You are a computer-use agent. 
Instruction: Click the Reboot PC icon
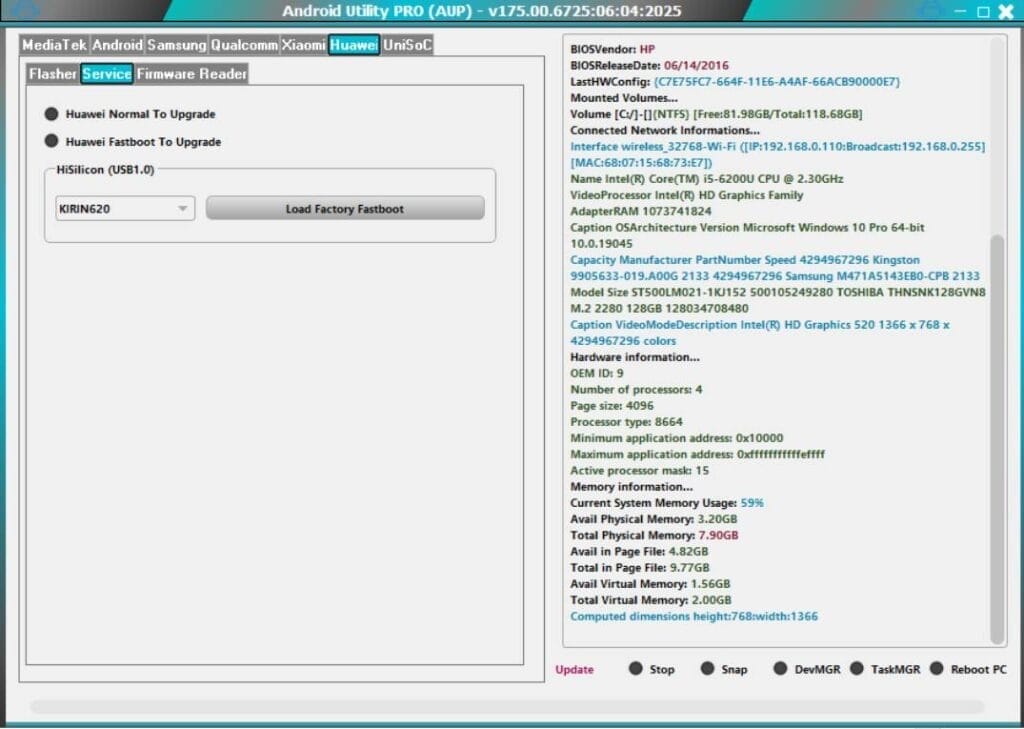coord(936,669)
